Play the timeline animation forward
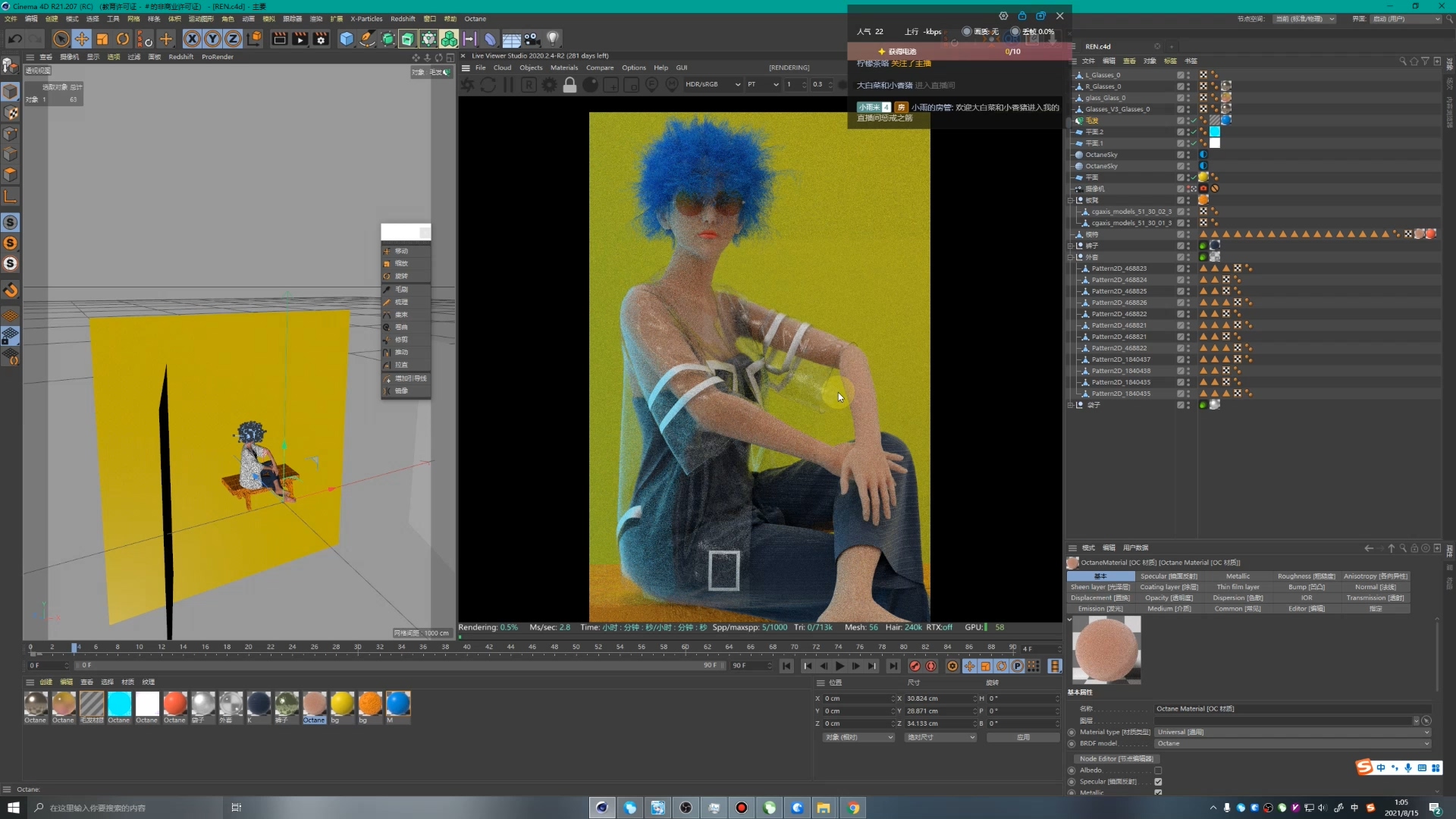Screen dimensions: 1456x819 click(x=839, y=667)
